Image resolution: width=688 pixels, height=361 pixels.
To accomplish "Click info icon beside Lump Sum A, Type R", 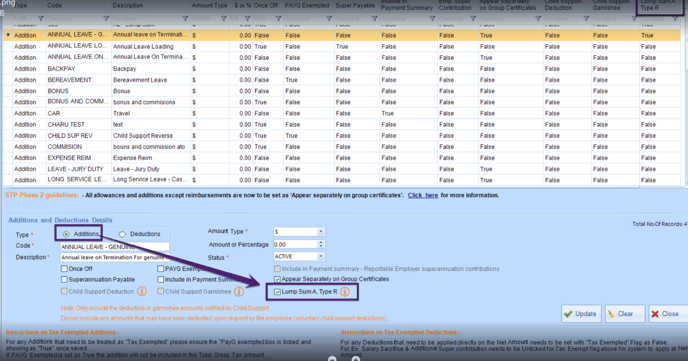I will [x=345, y=292].
